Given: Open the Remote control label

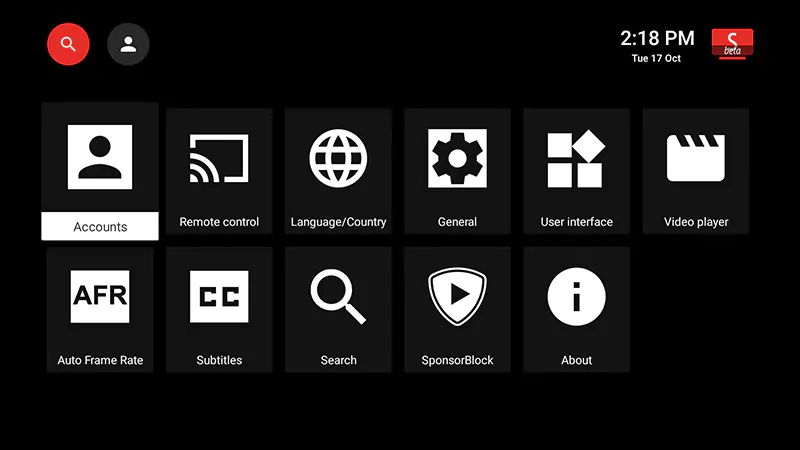Looking at the screenshot, I should pos(219,222).
